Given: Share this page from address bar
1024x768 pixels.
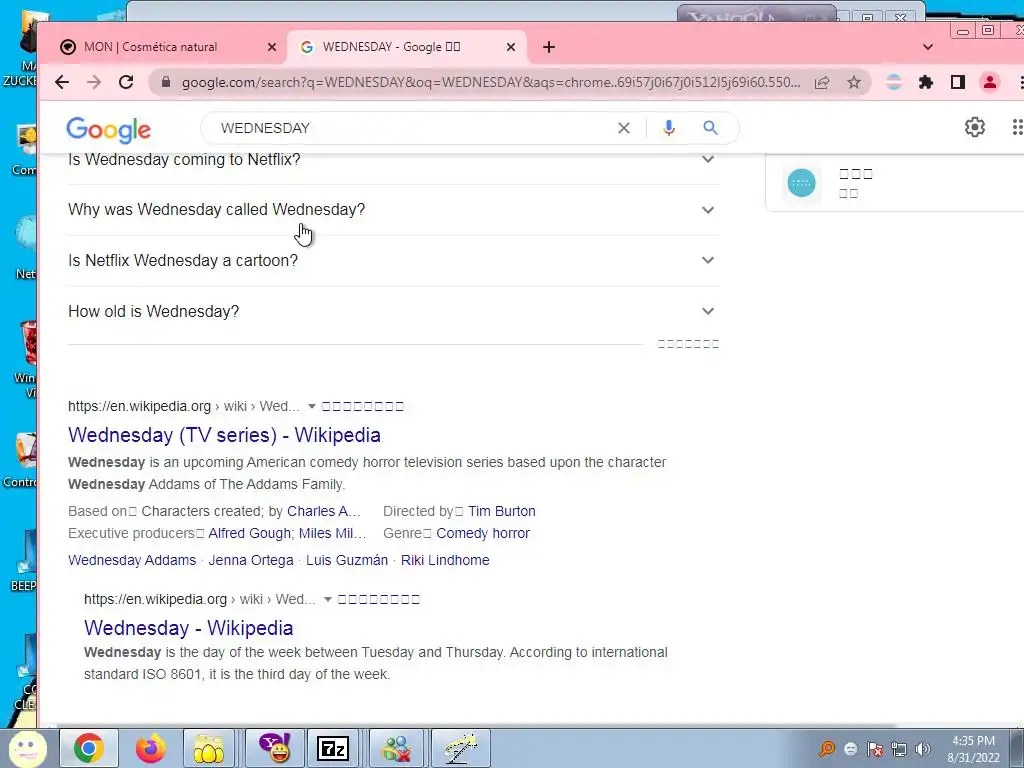Looking at the screenshot, I should [822, 82].
